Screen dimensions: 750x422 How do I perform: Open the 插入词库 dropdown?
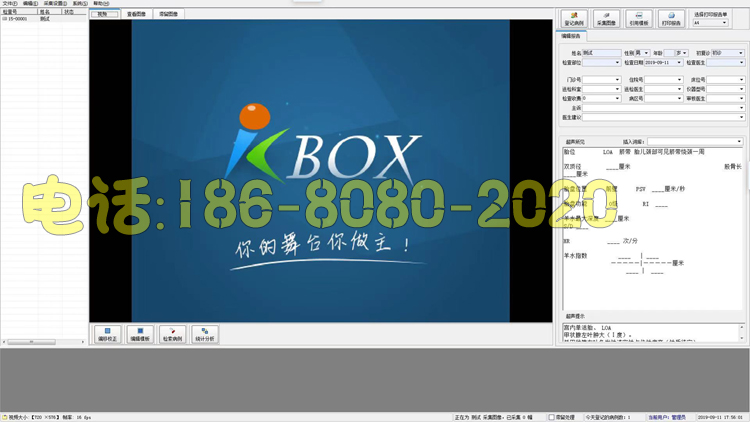(739, 142)
